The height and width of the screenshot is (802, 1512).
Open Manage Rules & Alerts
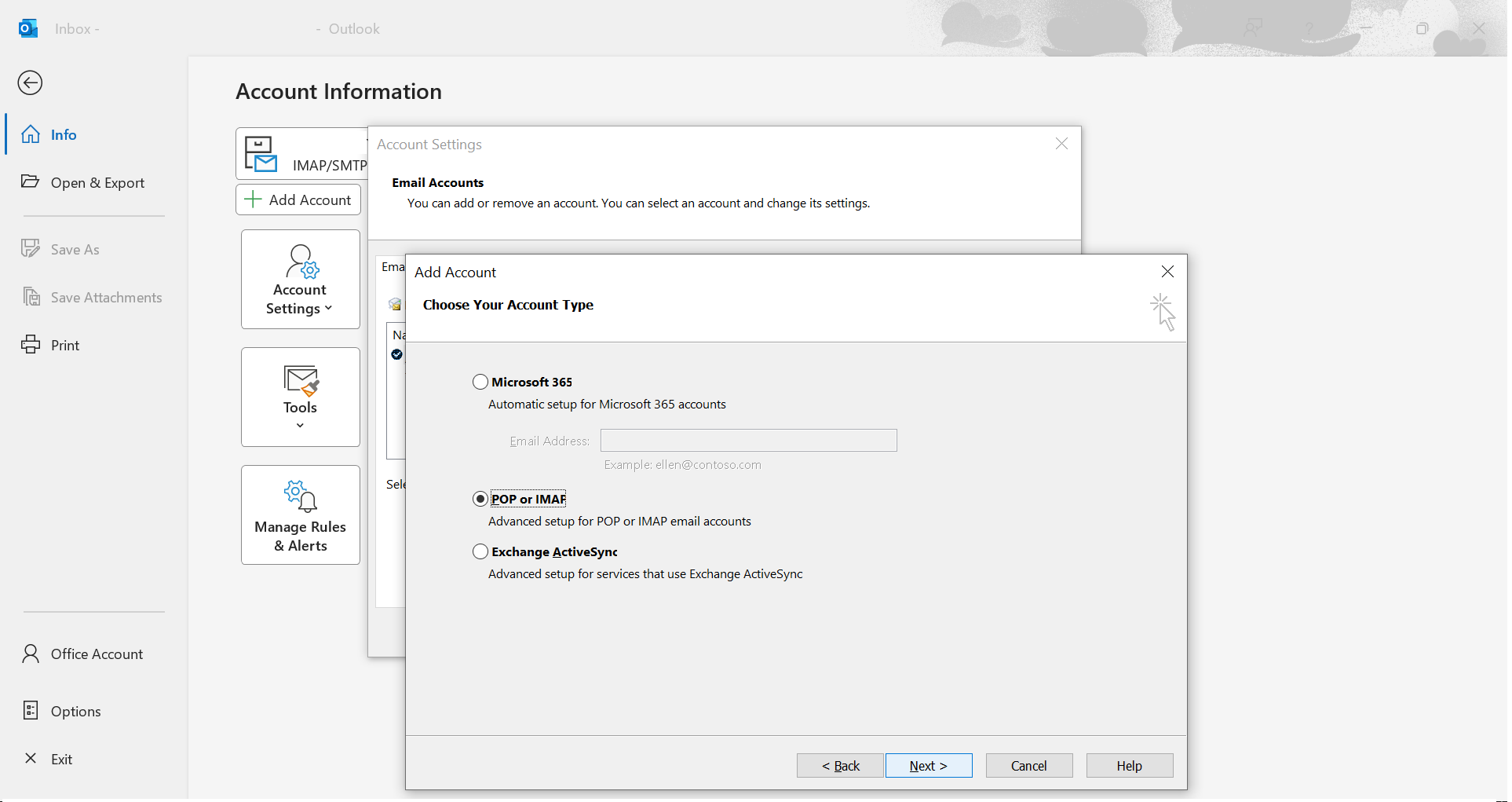301,515
